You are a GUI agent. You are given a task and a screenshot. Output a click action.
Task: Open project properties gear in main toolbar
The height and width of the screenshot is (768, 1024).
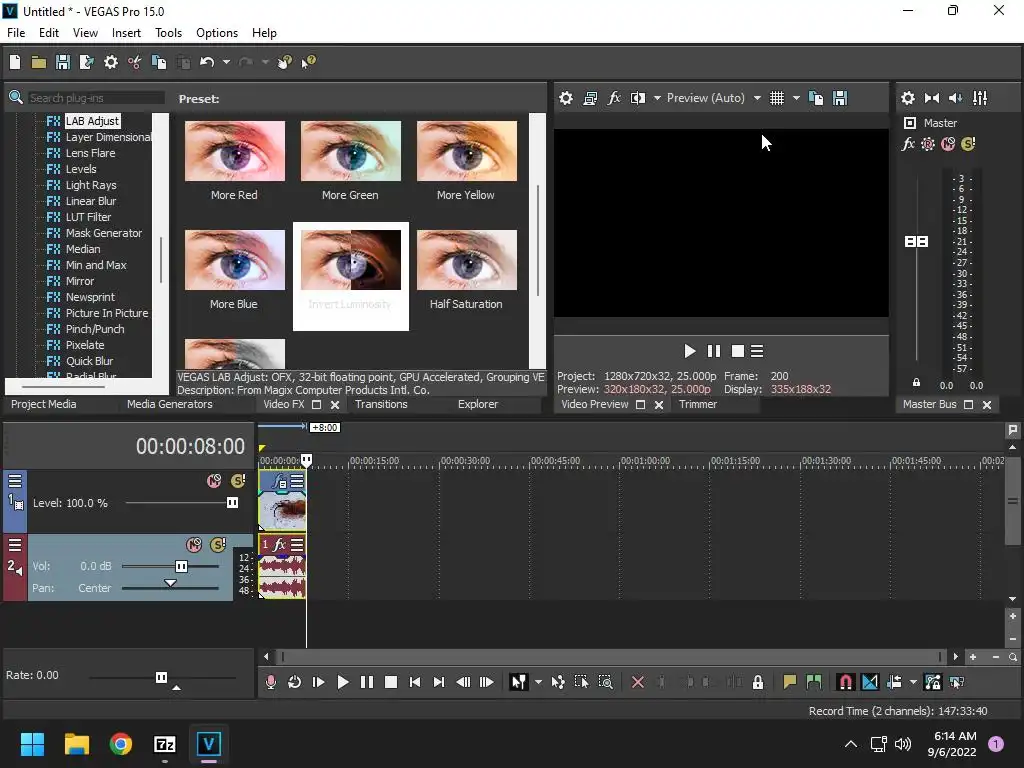111,62
